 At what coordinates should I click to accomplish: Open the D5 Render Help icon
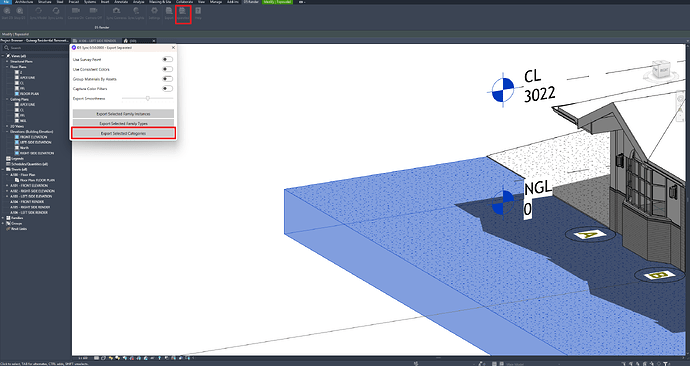tap(198, 11)
